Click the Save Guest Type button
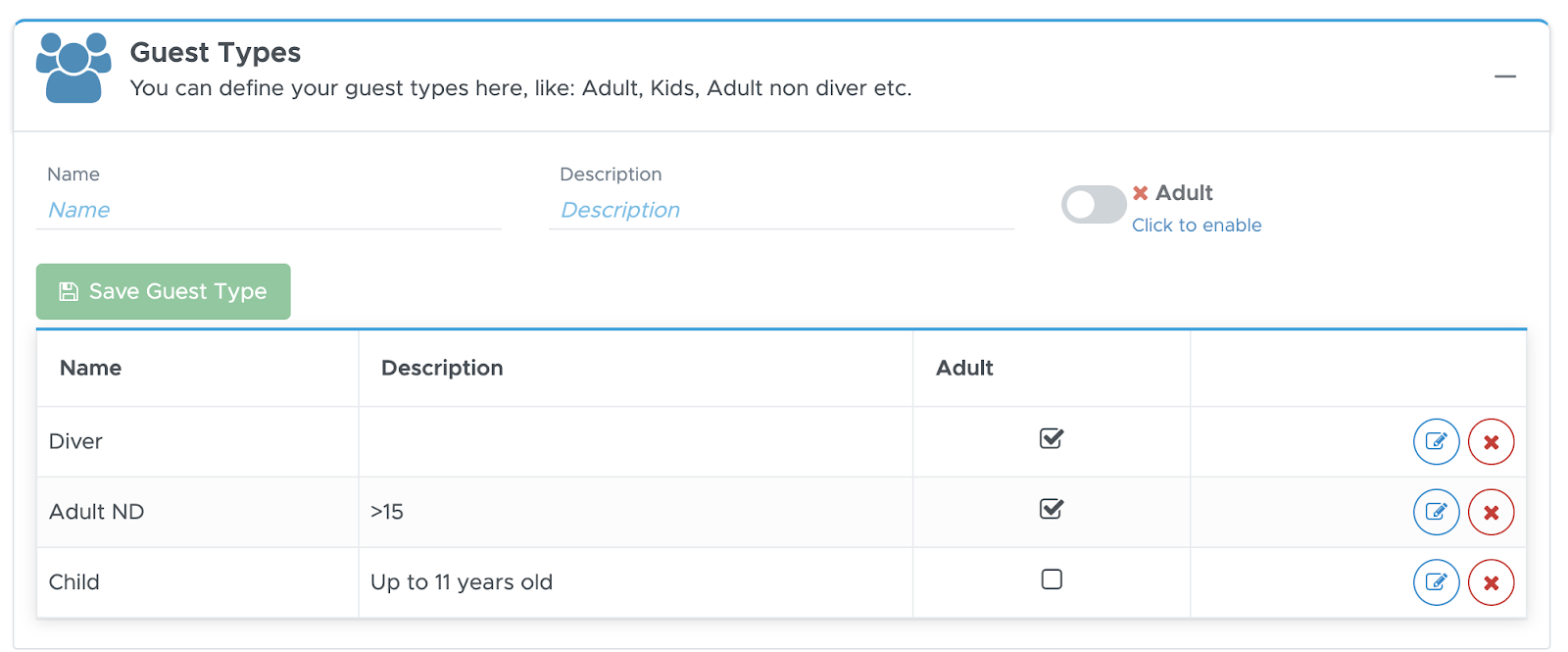 [164, 291]
